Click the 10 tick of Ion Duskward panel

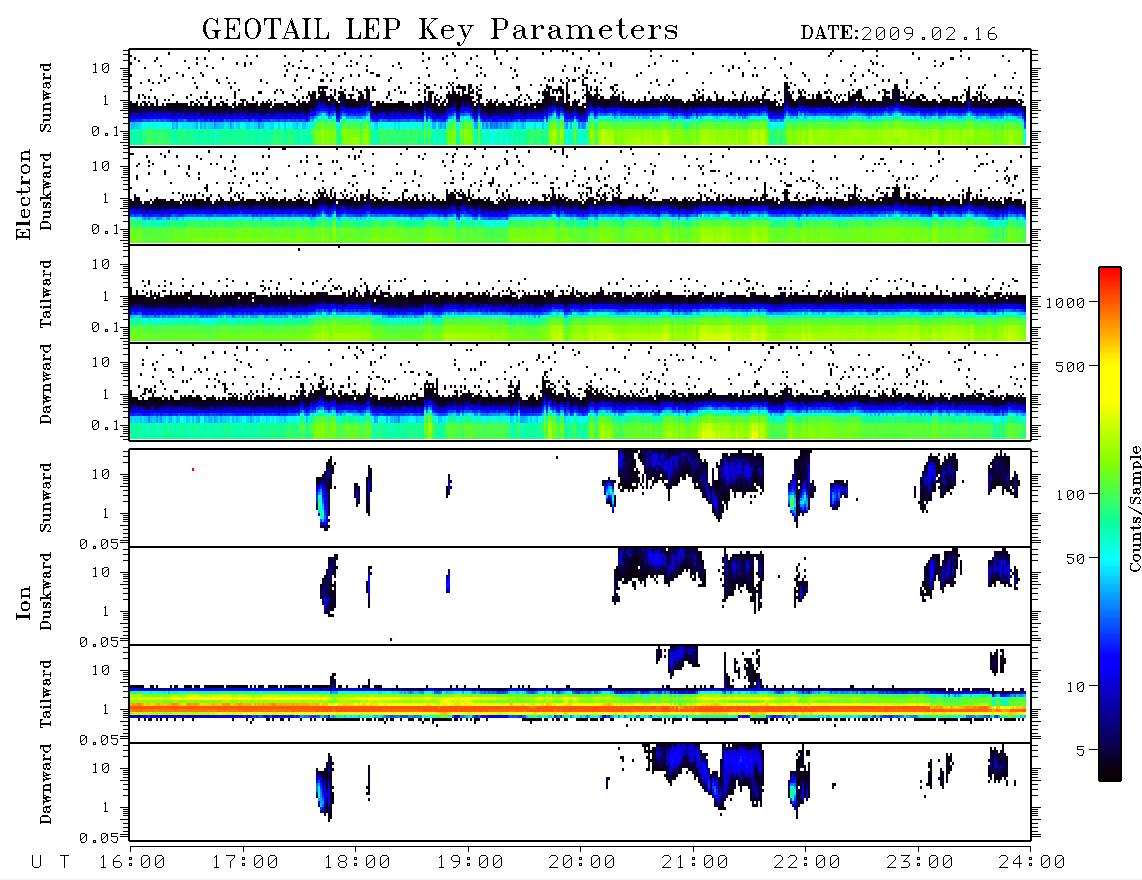click(x=101, y=573)
